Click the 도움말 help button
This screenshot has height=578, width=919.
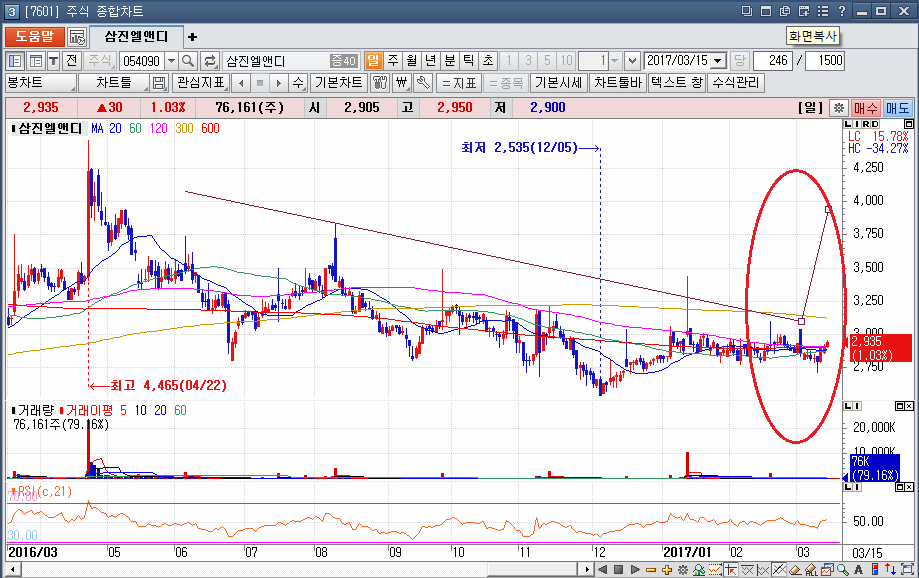click(x=34, y=37)
